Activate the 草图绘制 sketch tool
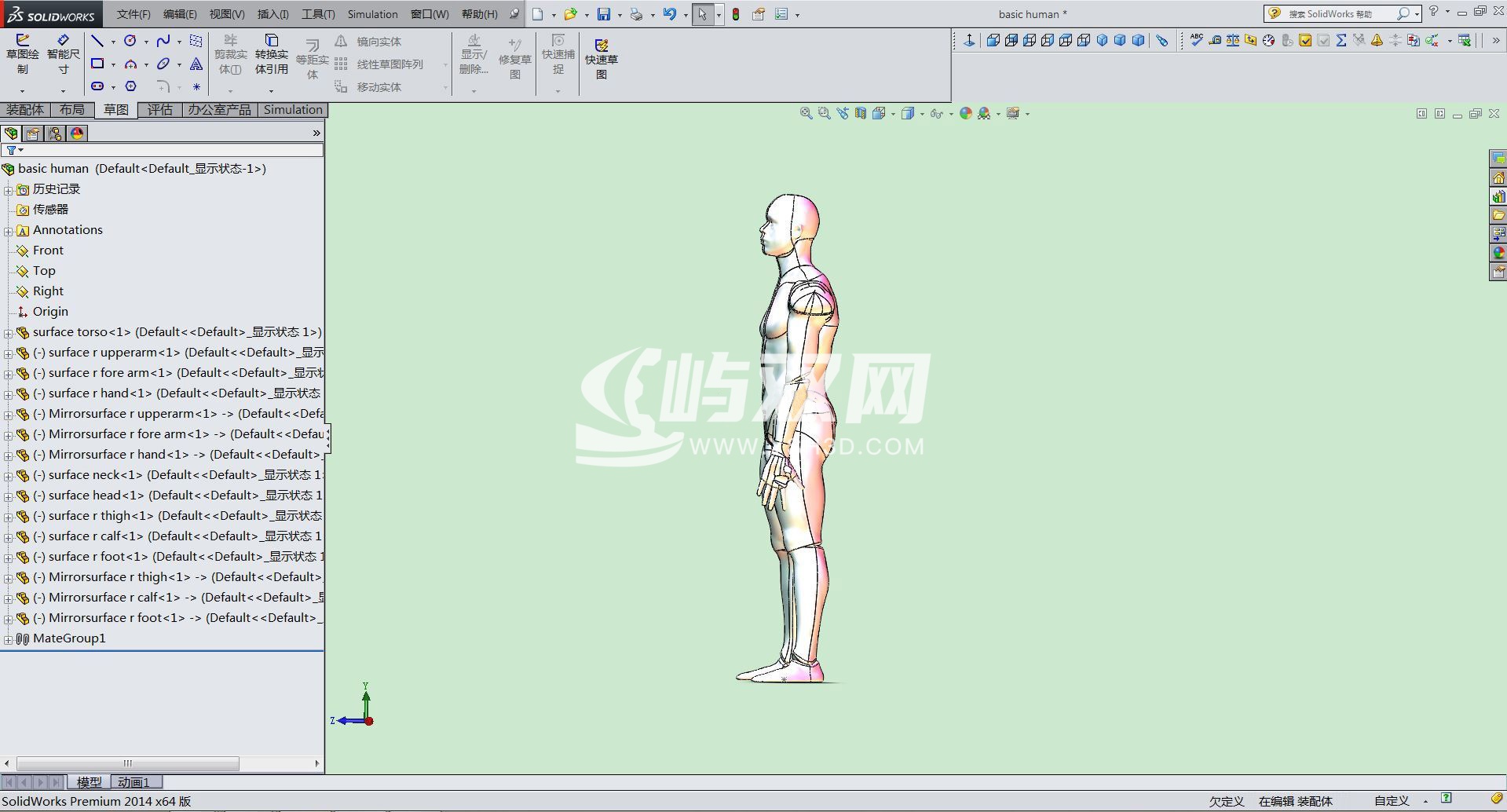Viewport: 1507px width, 812px height. (x=23, y=55)
